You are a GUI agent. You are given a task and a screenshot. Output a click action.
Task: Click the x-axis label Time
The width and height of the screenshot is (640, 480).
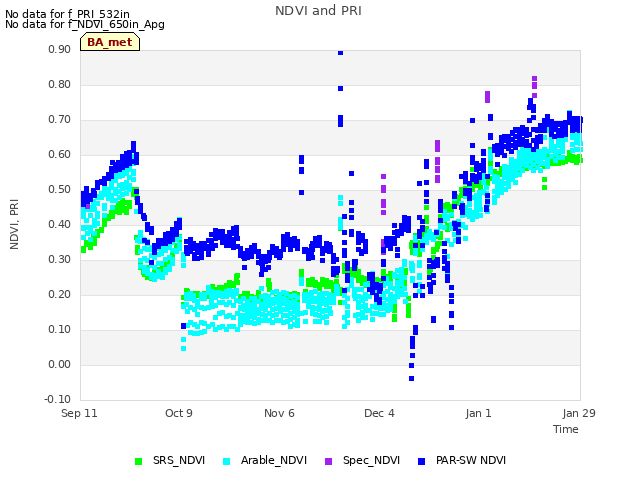pyautogui.click(x=566, y=429)
